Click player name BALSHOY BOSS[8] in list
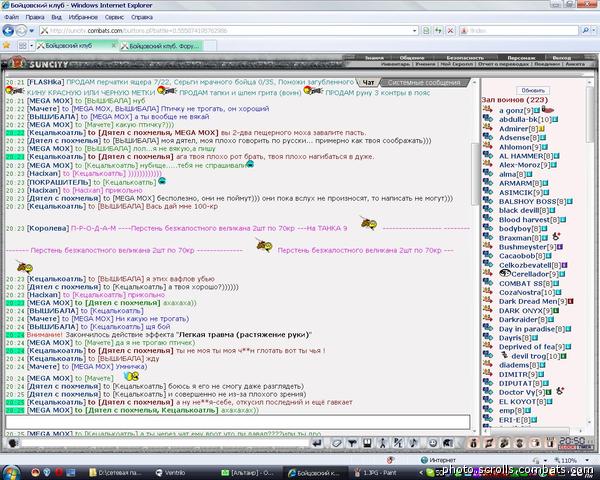600x480 pixels. (532, 201)
